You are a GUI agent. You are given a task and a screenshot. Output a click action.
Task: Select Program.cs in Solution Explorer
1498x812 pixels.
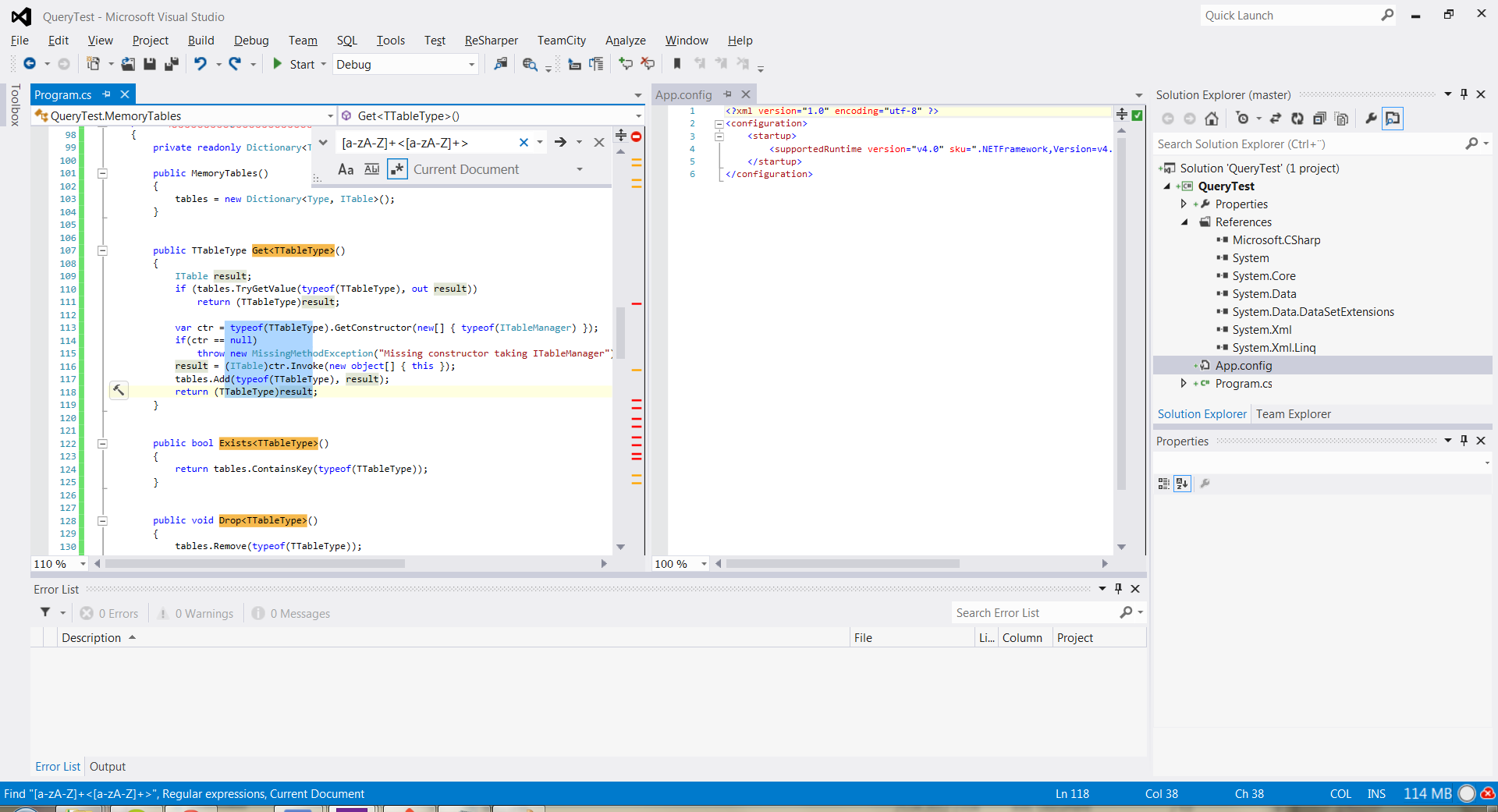click(1244, 384)
